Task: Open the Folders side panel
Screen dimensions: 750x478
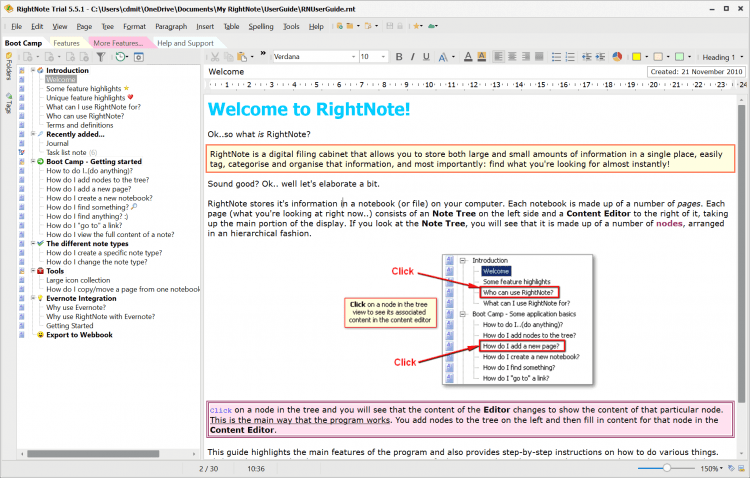Action: 8,67
